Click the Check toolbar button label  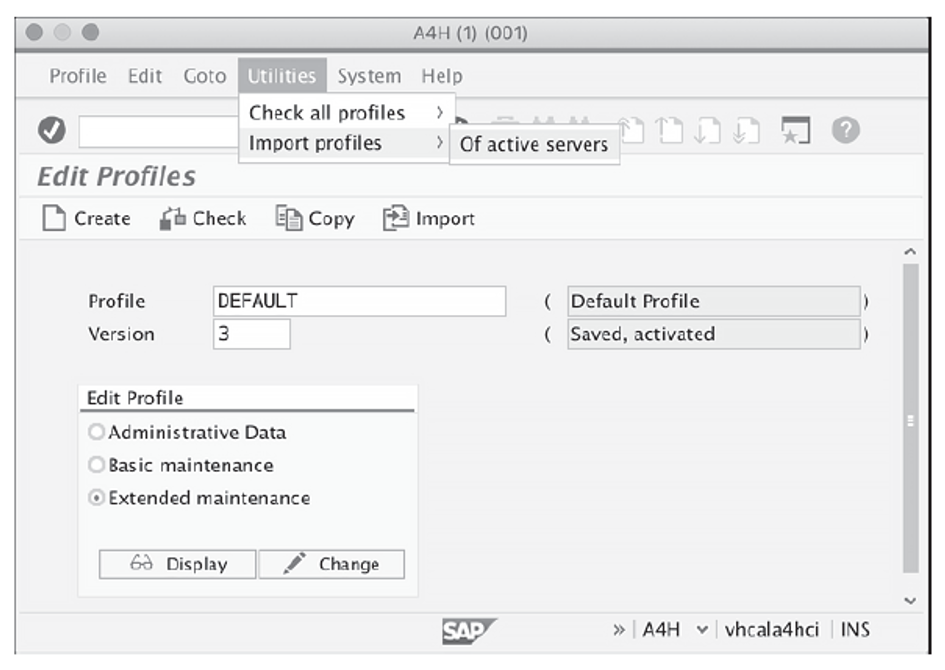[x=219, y=218]
